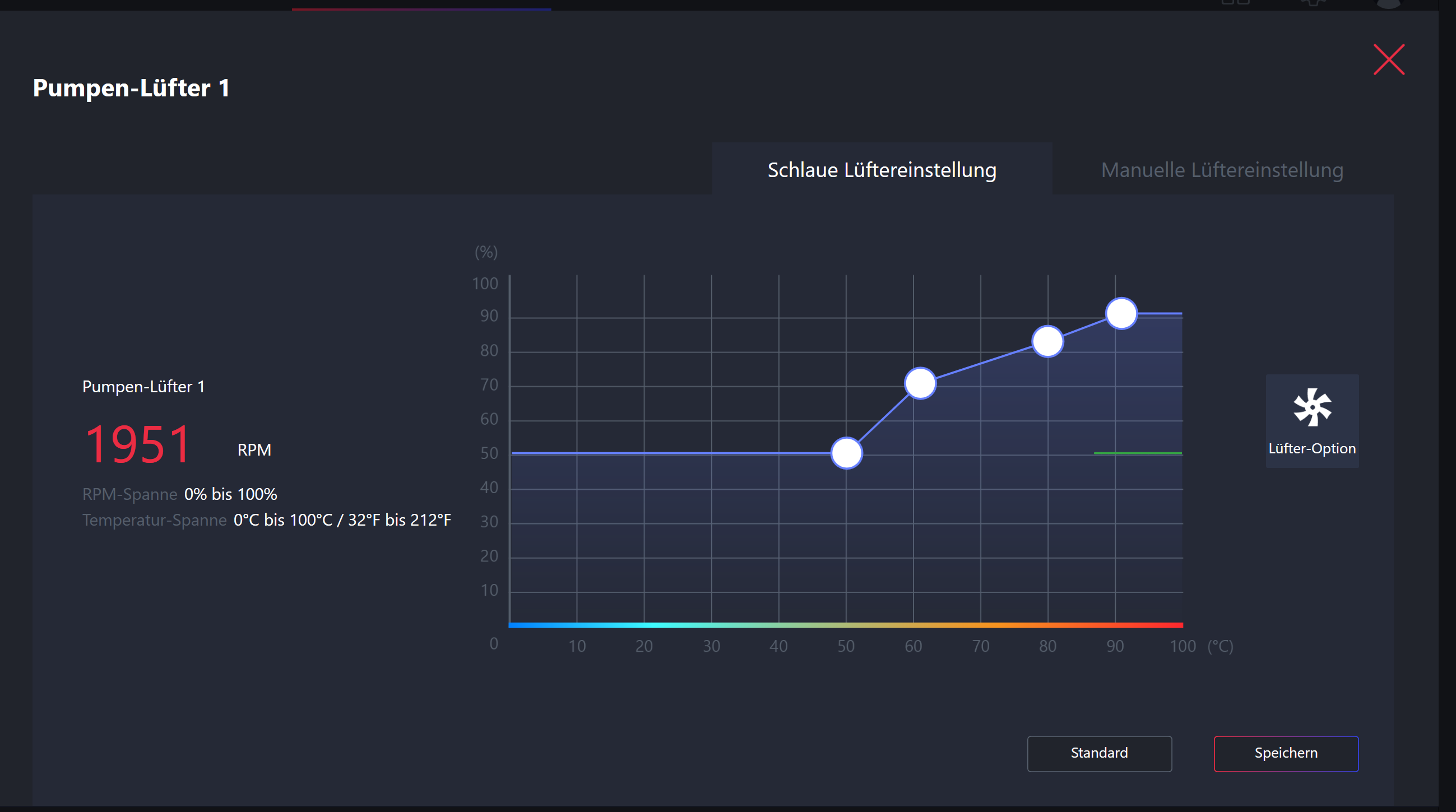Viewport: 1456px width, 812px height.
Task: Click the green current-temperature marker line
Action: (1137, 453)
